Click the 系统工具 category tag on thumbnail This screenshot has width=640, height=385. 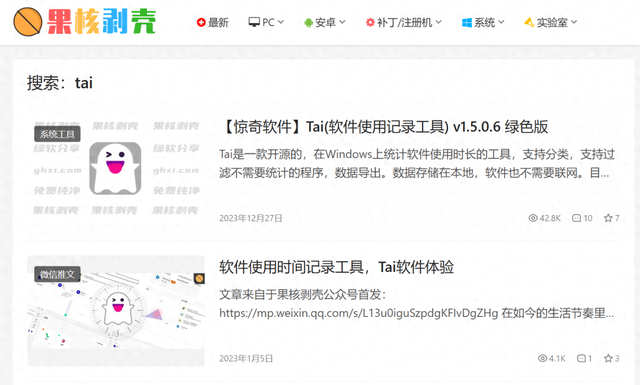pos(57,134)
